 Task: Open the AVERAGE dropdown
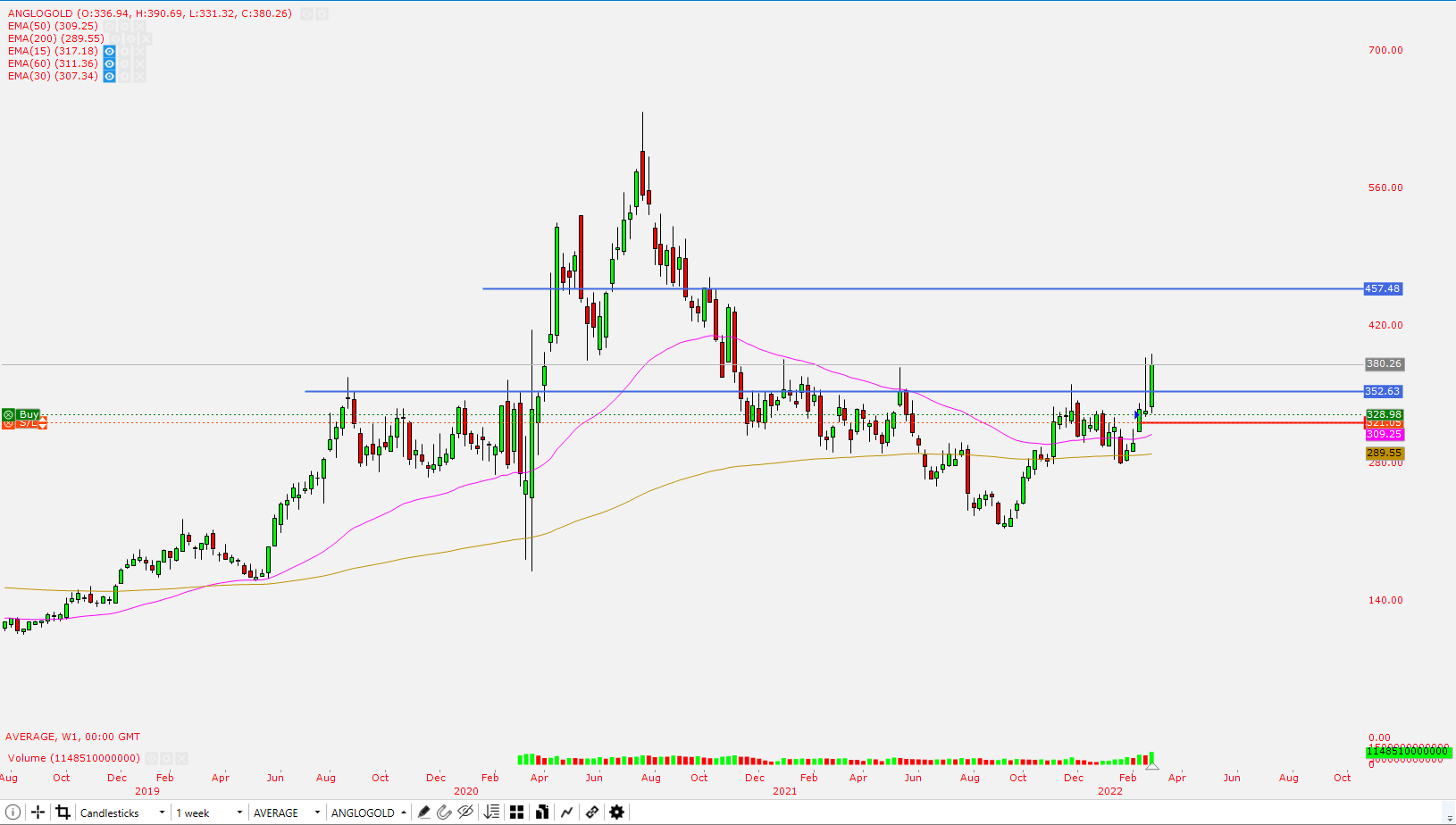[x=317, y=812]
